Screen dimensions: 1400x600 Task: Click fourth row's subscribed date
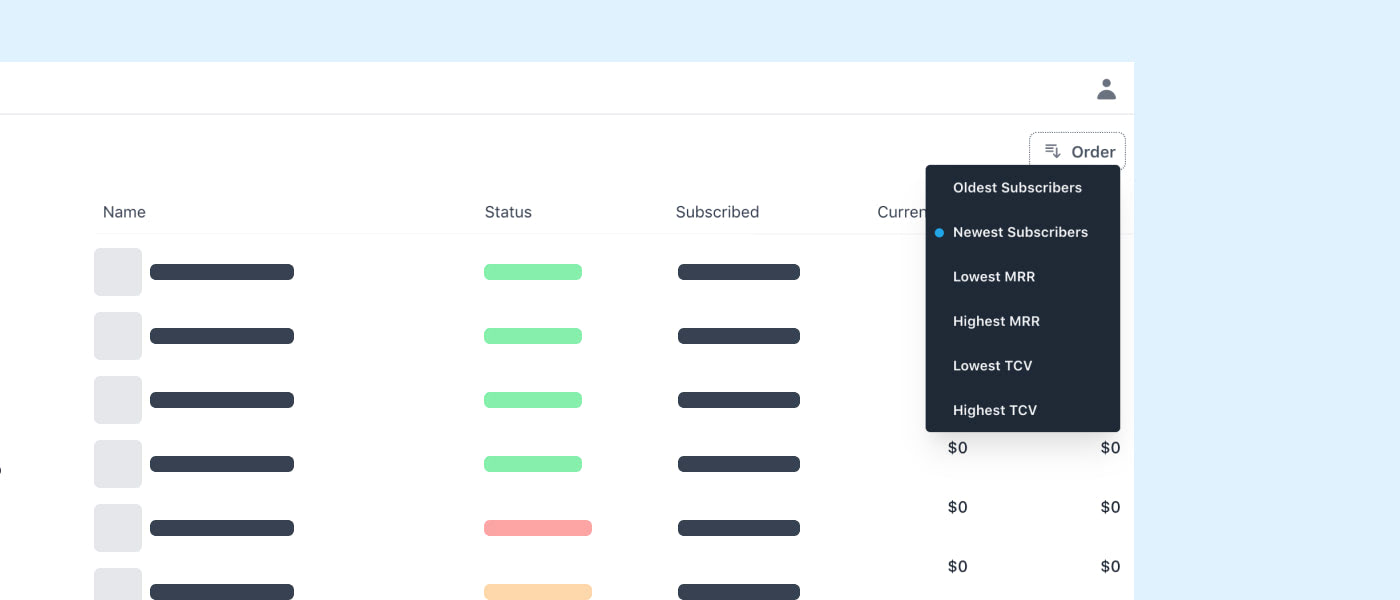(739, 464)
